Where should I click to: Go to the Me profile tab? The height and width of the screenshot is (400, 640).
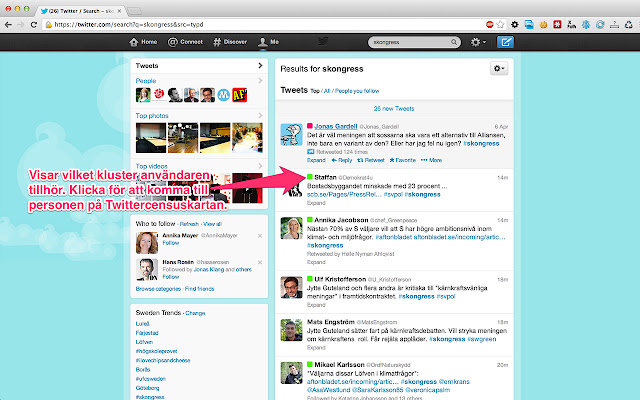269,42
